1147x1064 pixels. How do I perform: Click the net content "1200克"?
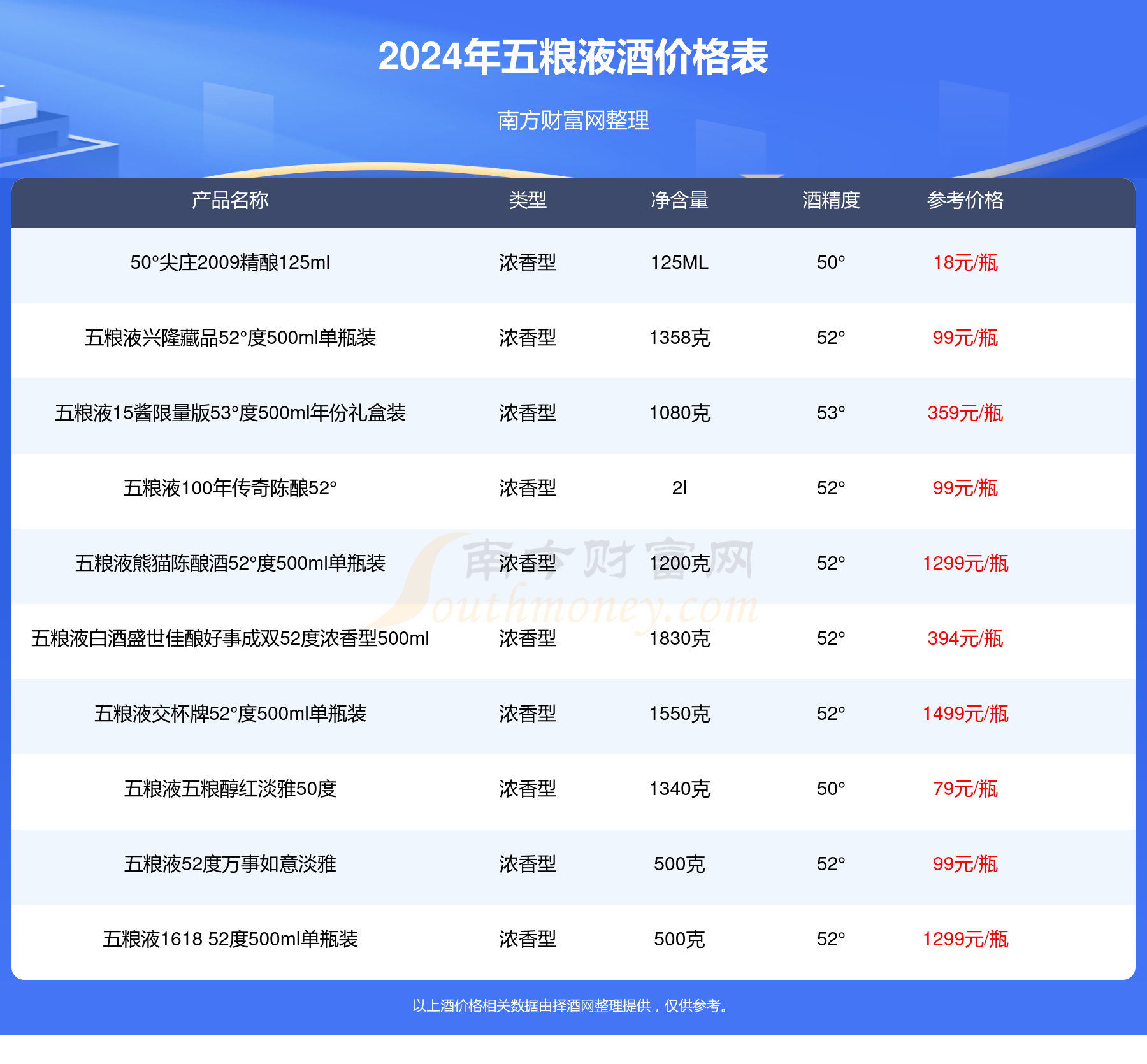pyautogui.click(x=679, y=563)
